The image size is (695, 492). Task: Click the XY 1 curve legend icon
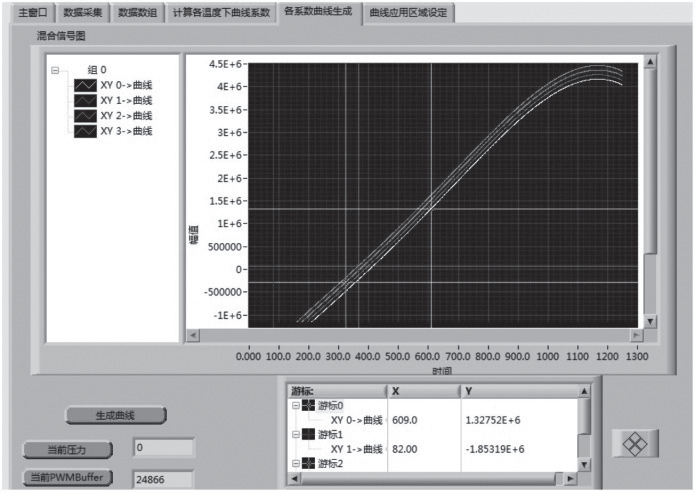(x=85, y=100)
